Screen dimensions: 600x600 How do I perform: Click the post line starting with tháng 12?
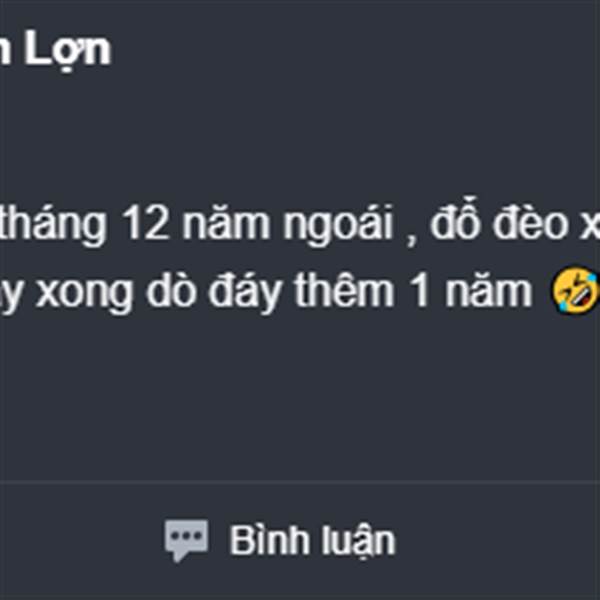pos(300,223)
